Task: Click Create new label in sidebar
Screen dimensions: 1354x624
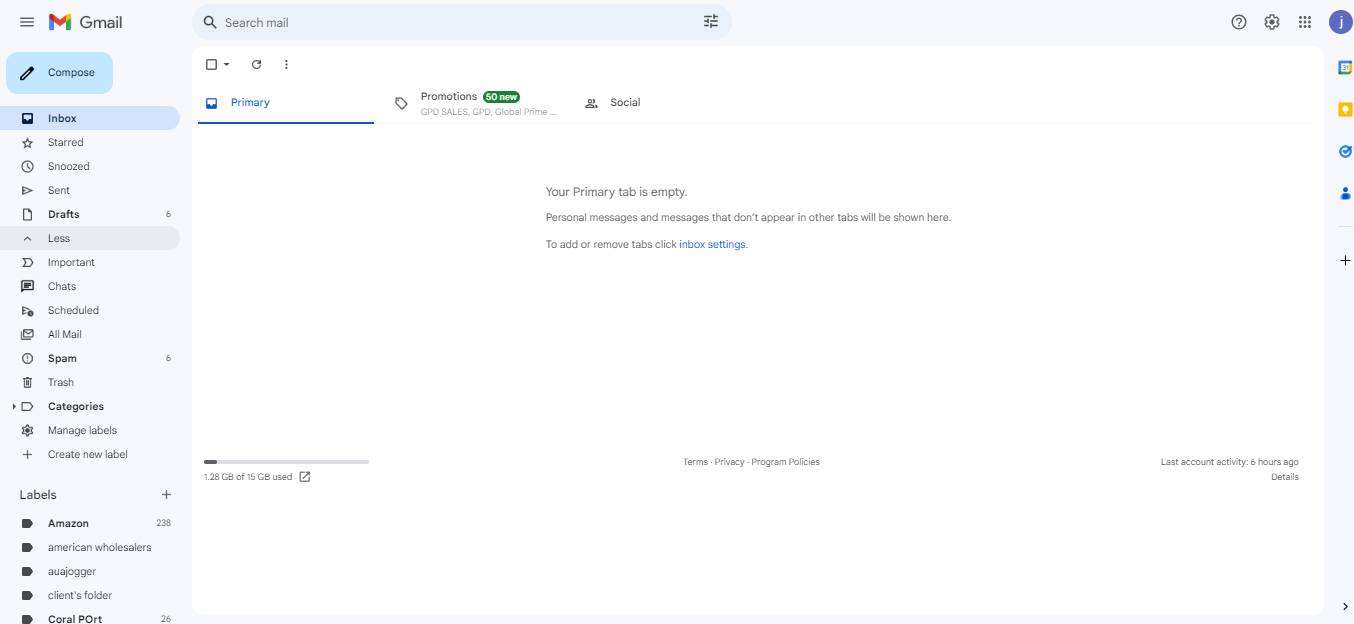Action: click(90, 454)
